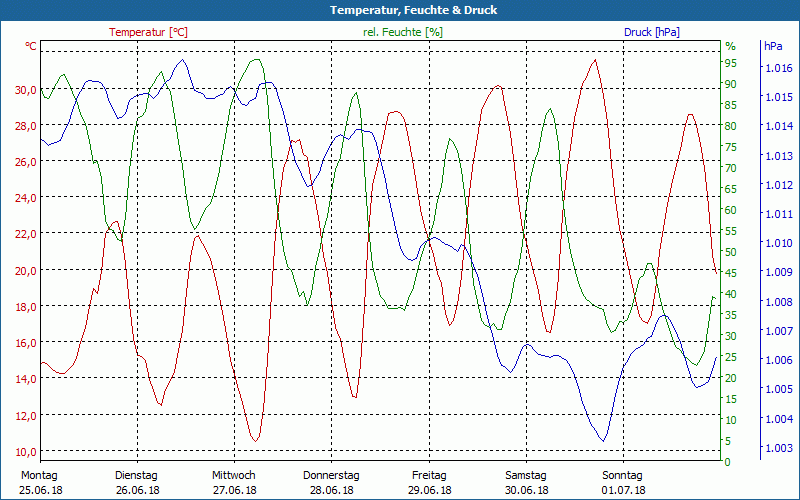
Task: Click the '28,0' temperature axis value
Action: (26, 126)
